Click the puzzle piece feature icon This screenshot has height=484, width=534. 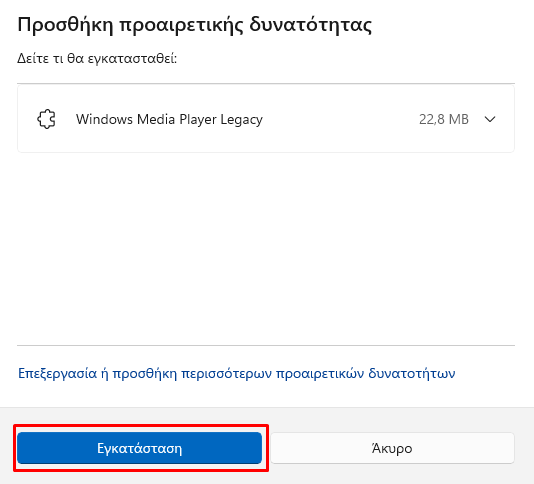46,119
